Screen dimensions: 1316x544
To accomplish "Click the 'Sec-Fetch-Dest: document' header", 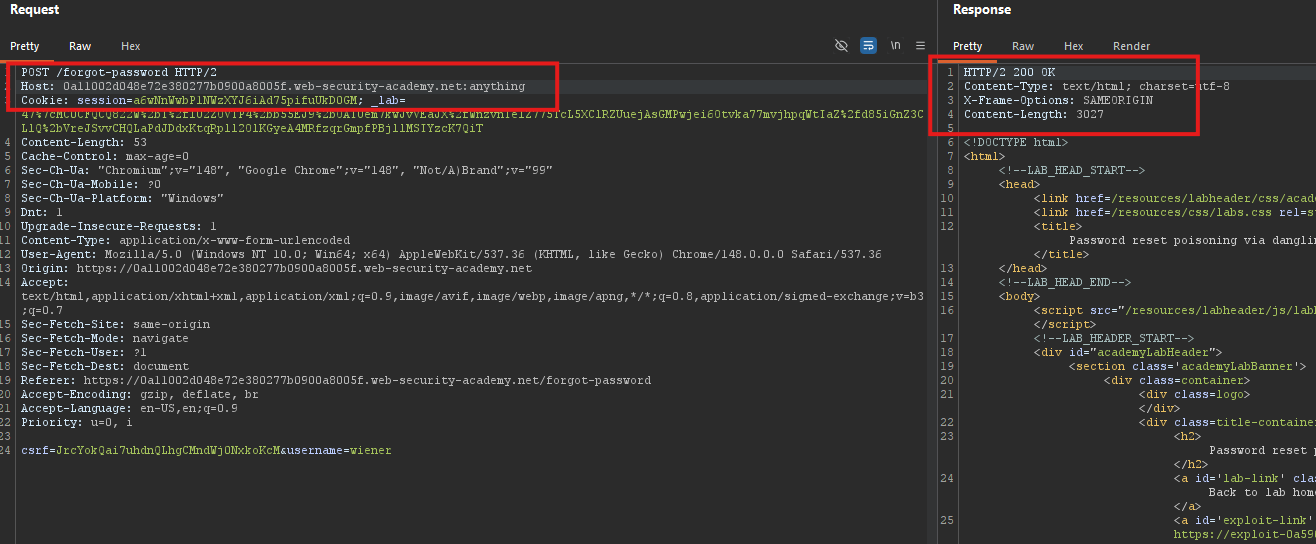I will [x=104, y=367].
